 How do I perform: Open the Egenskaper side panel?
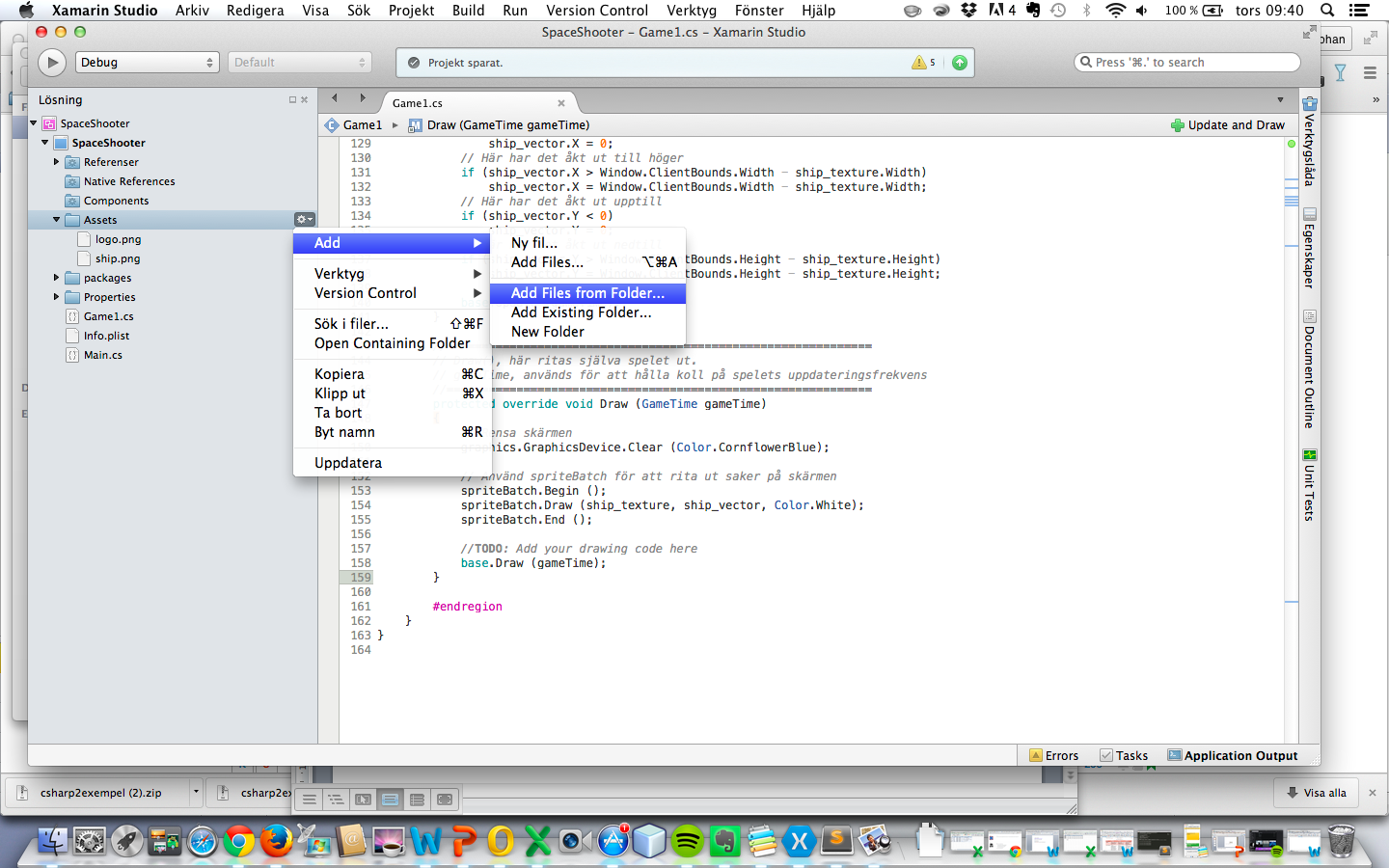[1309, 248]
